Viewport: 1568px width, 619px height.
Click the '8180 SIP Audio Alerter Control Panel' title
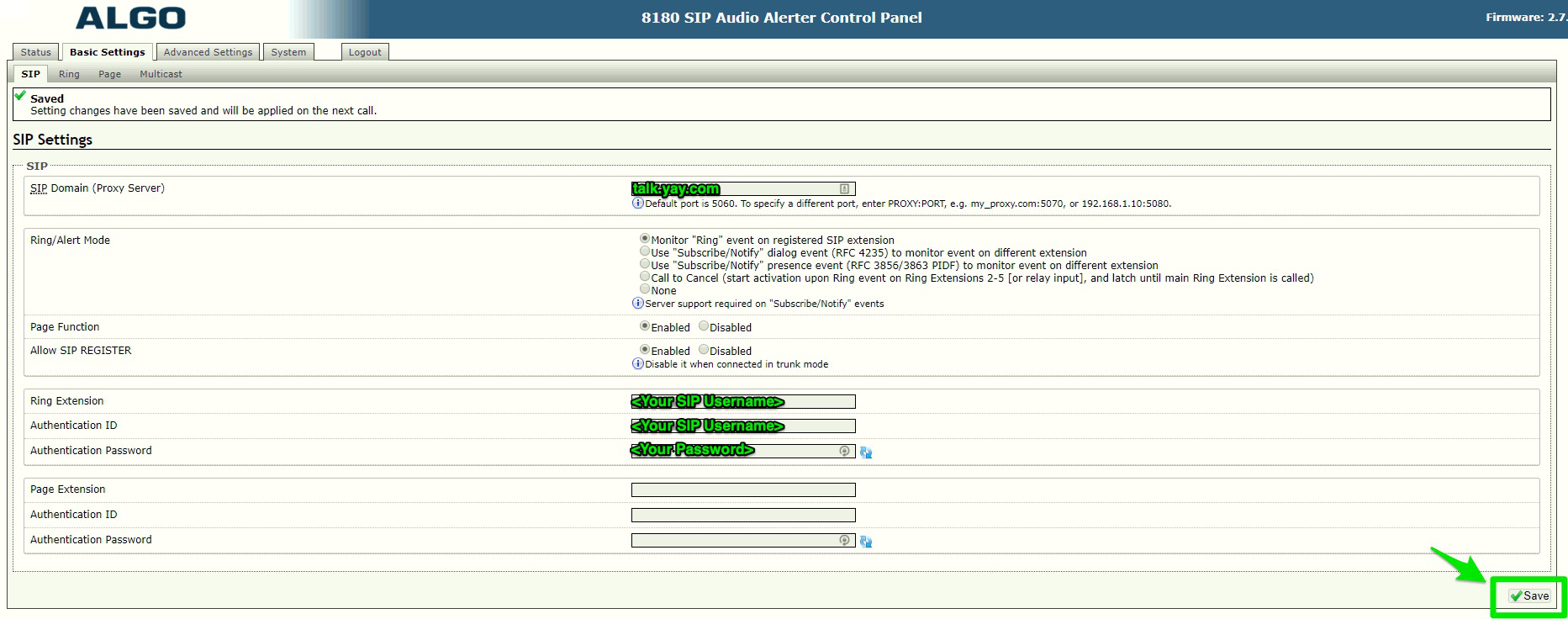coord(782,18)
